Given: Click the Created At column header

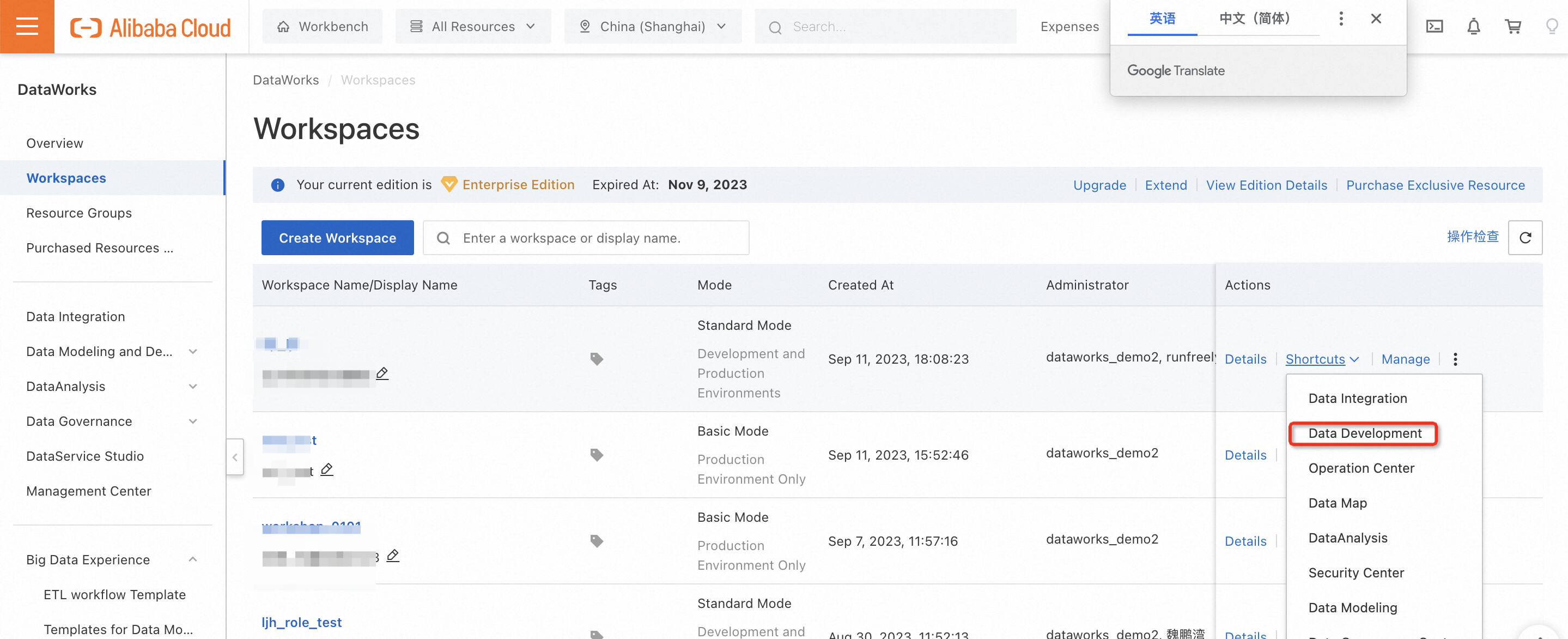Looking at the screenshot, I should tap(860, 285).
